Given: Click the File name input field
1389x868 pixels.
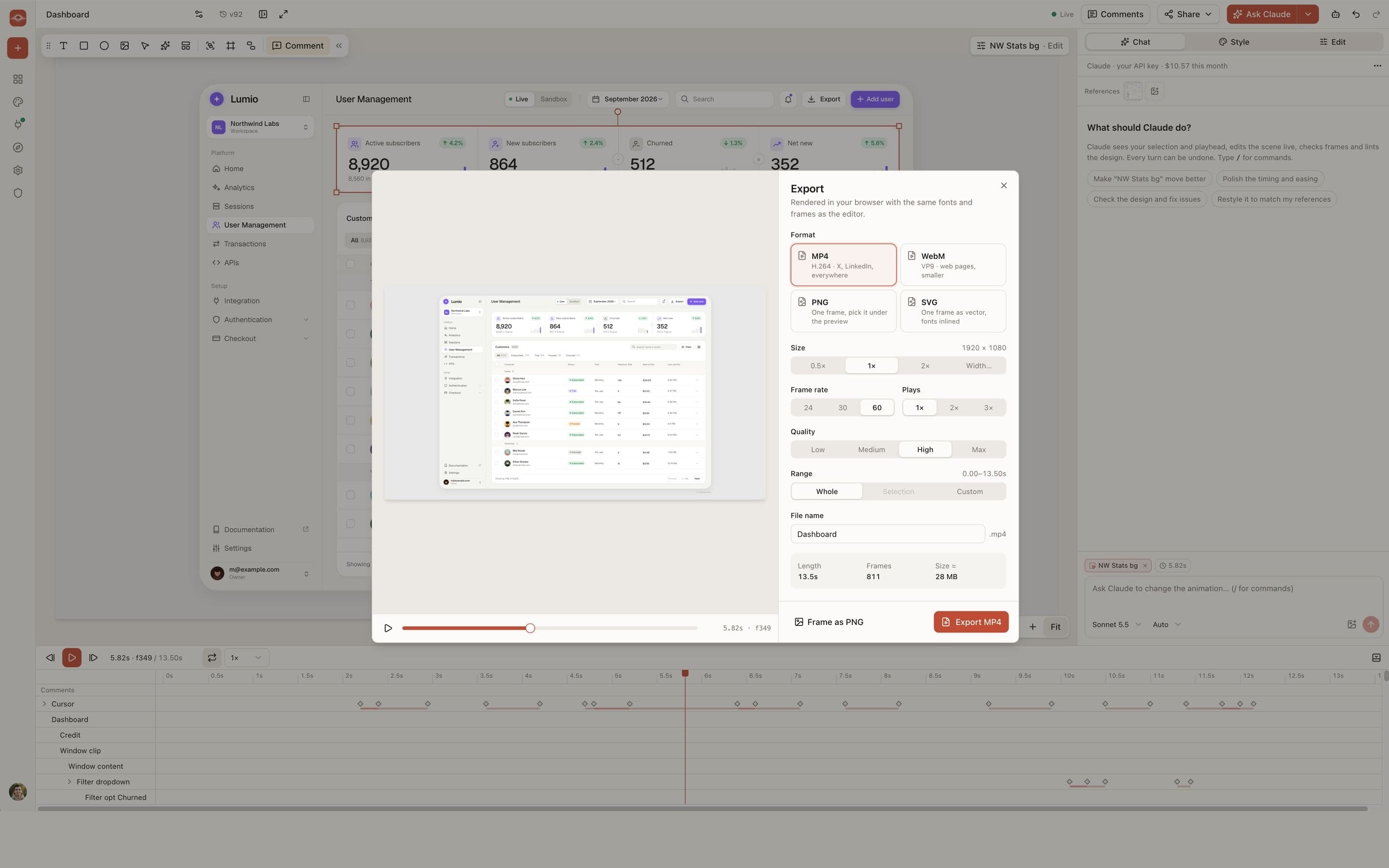Looking at the screenshot, I should pos(887,534).
